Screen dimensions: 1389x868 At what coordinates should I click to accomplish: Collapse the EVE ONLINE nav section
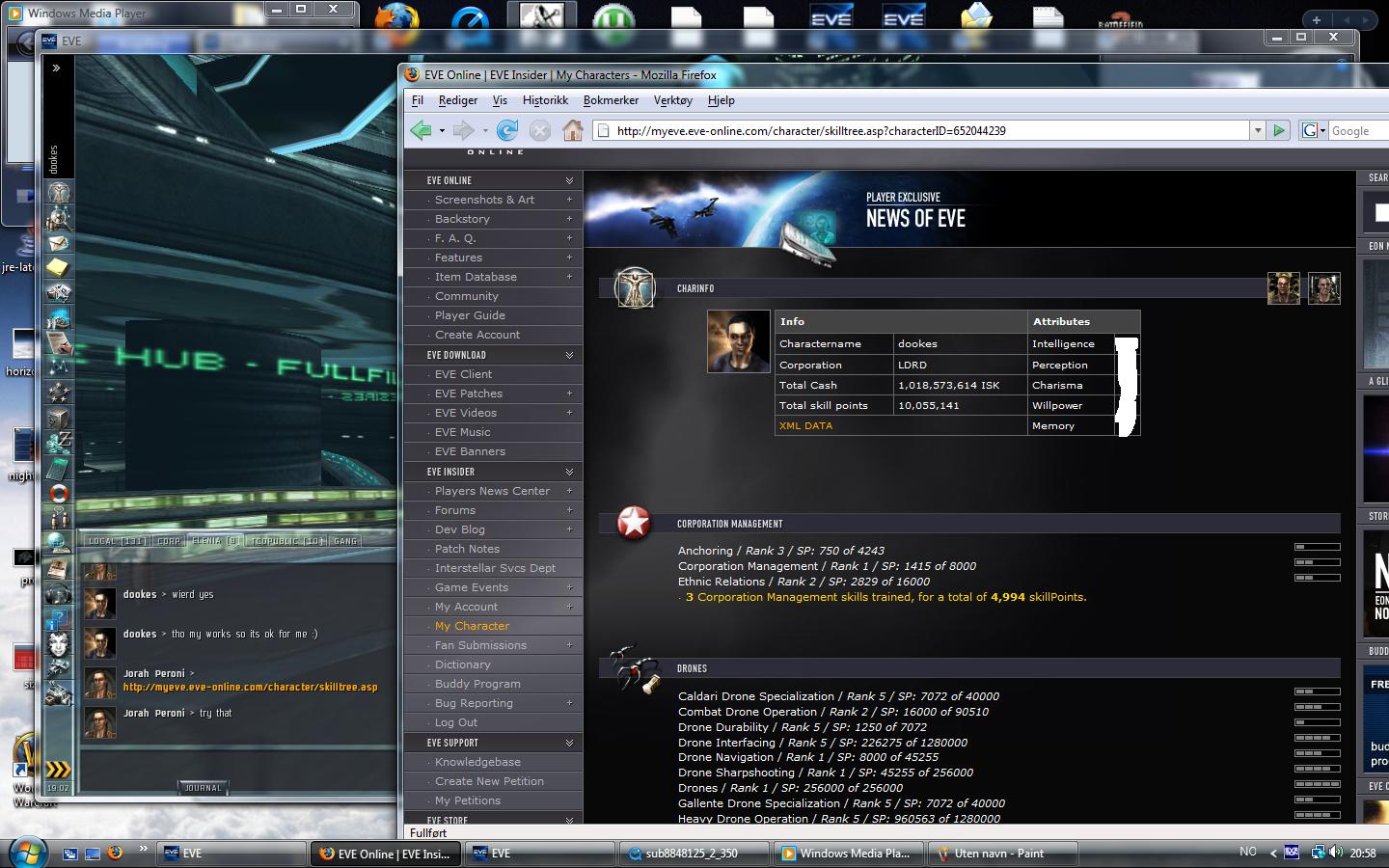click(x=569, y=180)
